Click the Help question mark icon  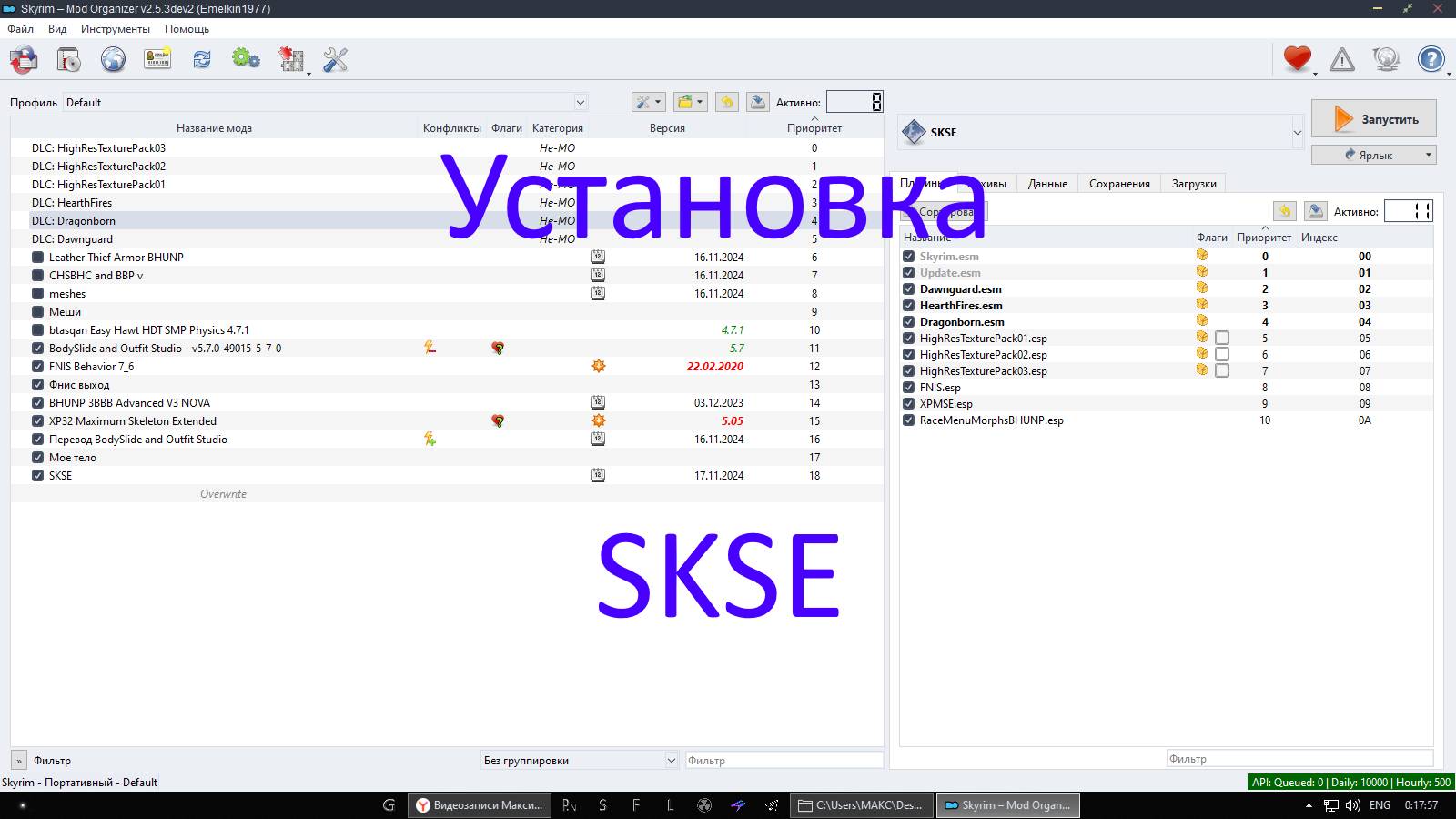click(x=1430, y=59)
